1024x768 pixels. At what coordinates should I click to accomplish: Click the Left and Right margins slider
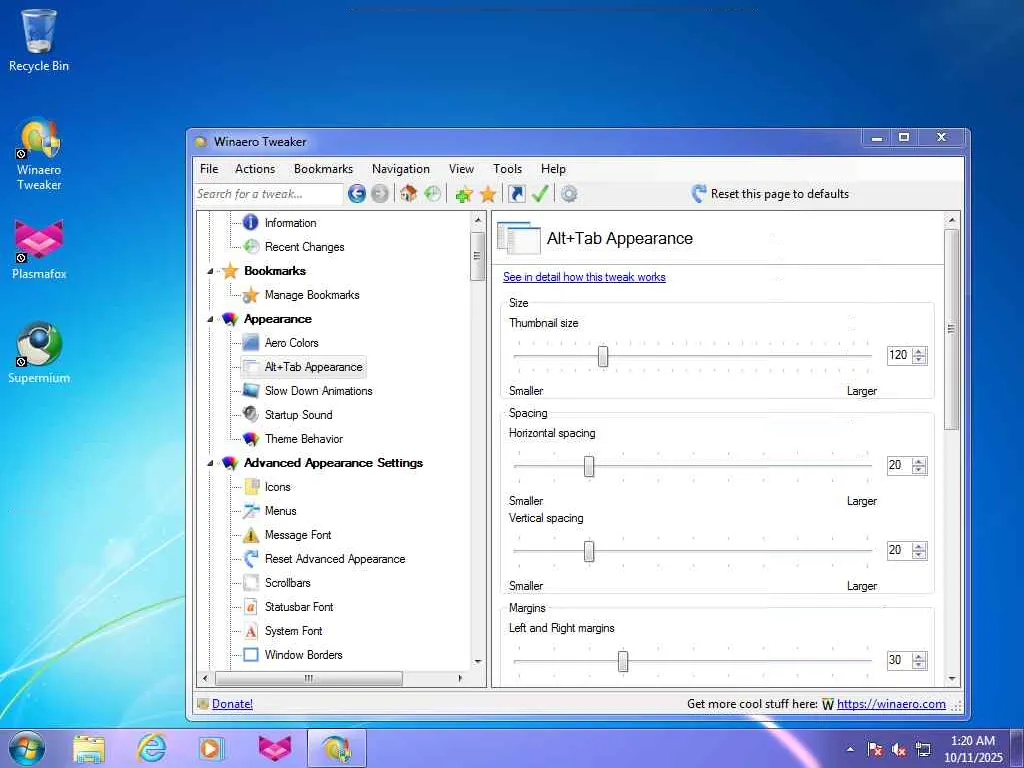tap(623, 661)
